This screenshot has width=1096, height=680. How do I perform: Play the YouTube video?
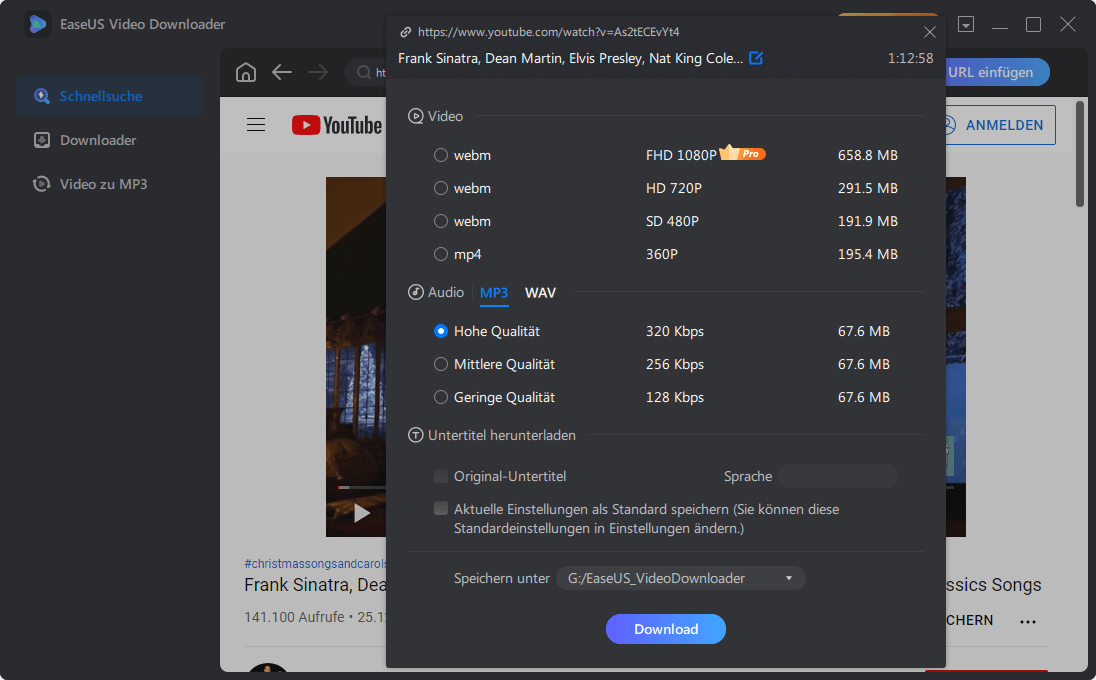point(361,513)
